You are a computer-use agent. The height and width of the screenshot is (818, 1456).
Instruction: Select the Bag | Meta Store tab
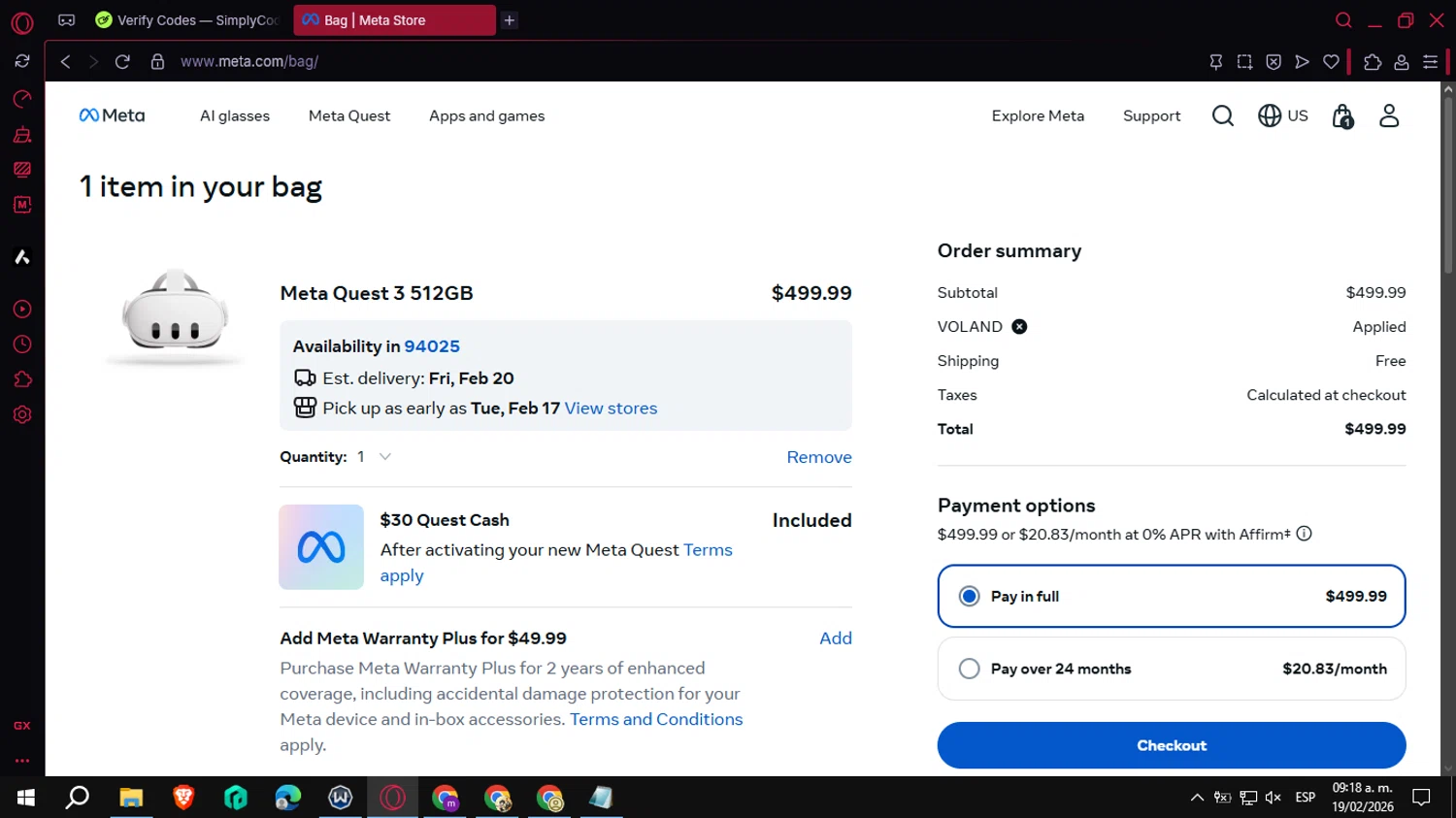pyautogui.click(x=394, y=20)
